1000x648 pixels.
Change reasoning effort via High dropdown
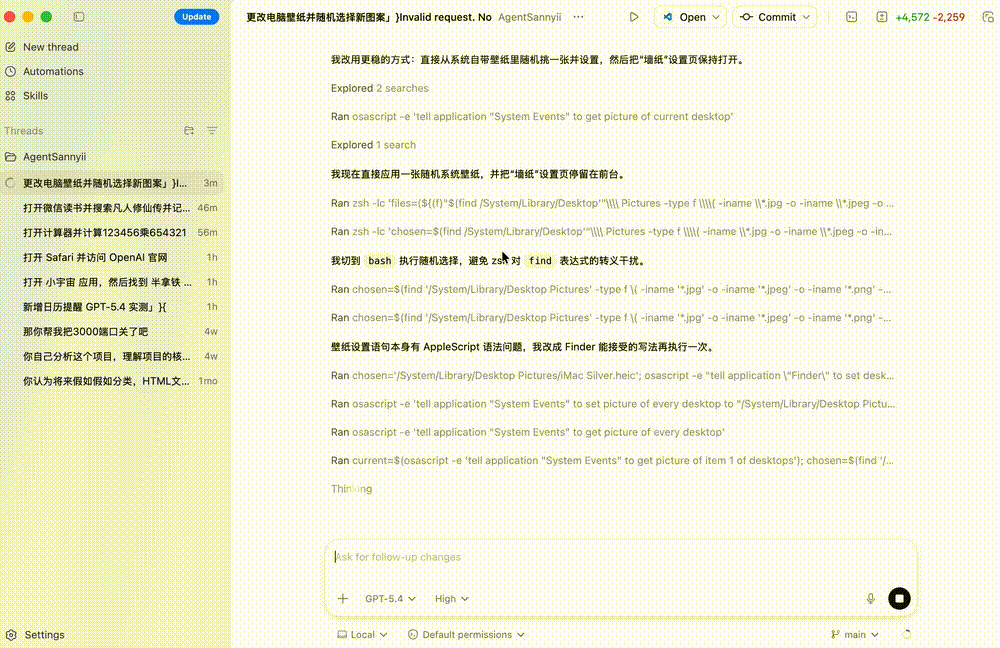[x=450, y=598]
